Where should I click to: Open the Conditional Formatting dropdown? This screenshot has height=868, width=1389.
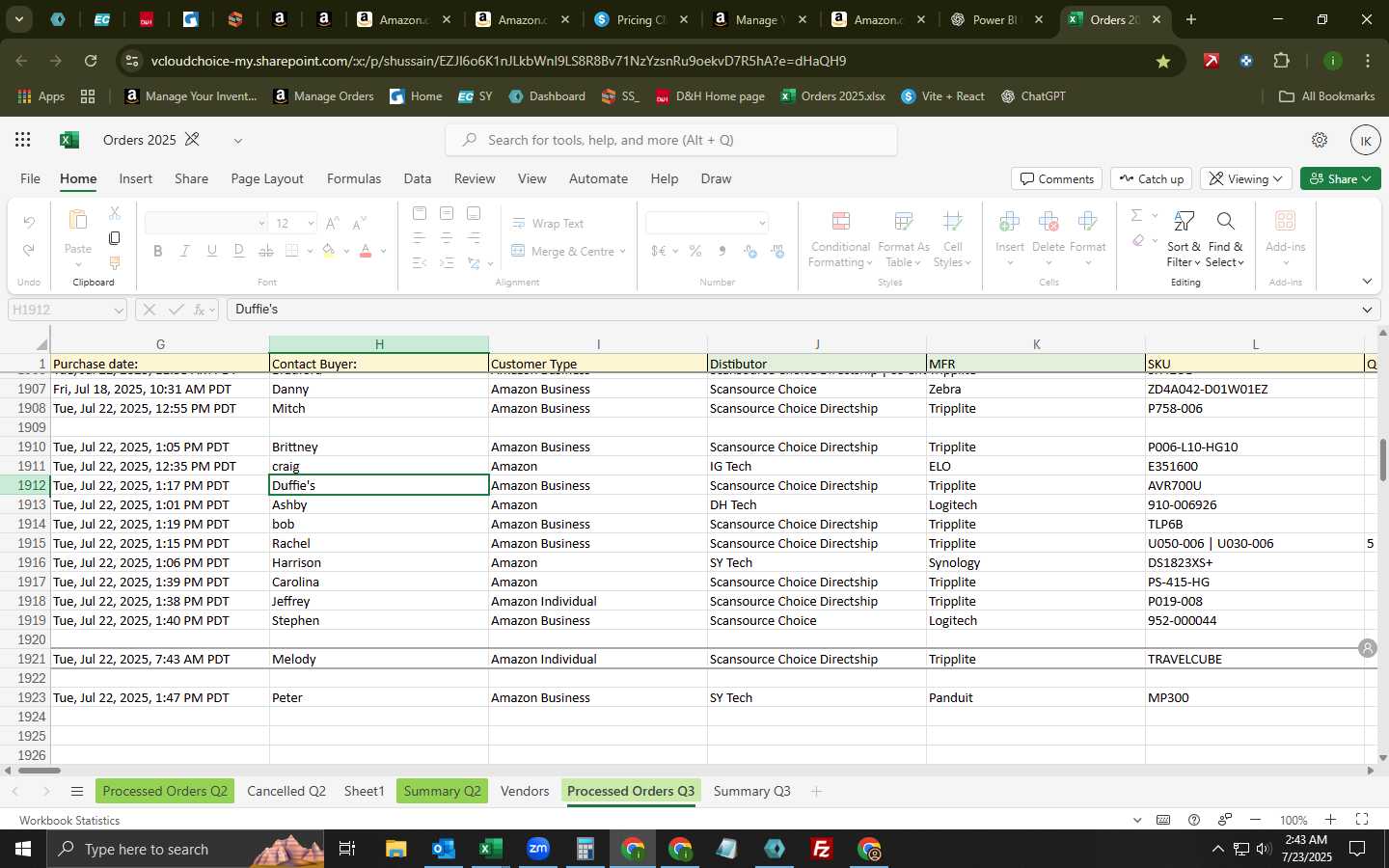click(840, 239)
